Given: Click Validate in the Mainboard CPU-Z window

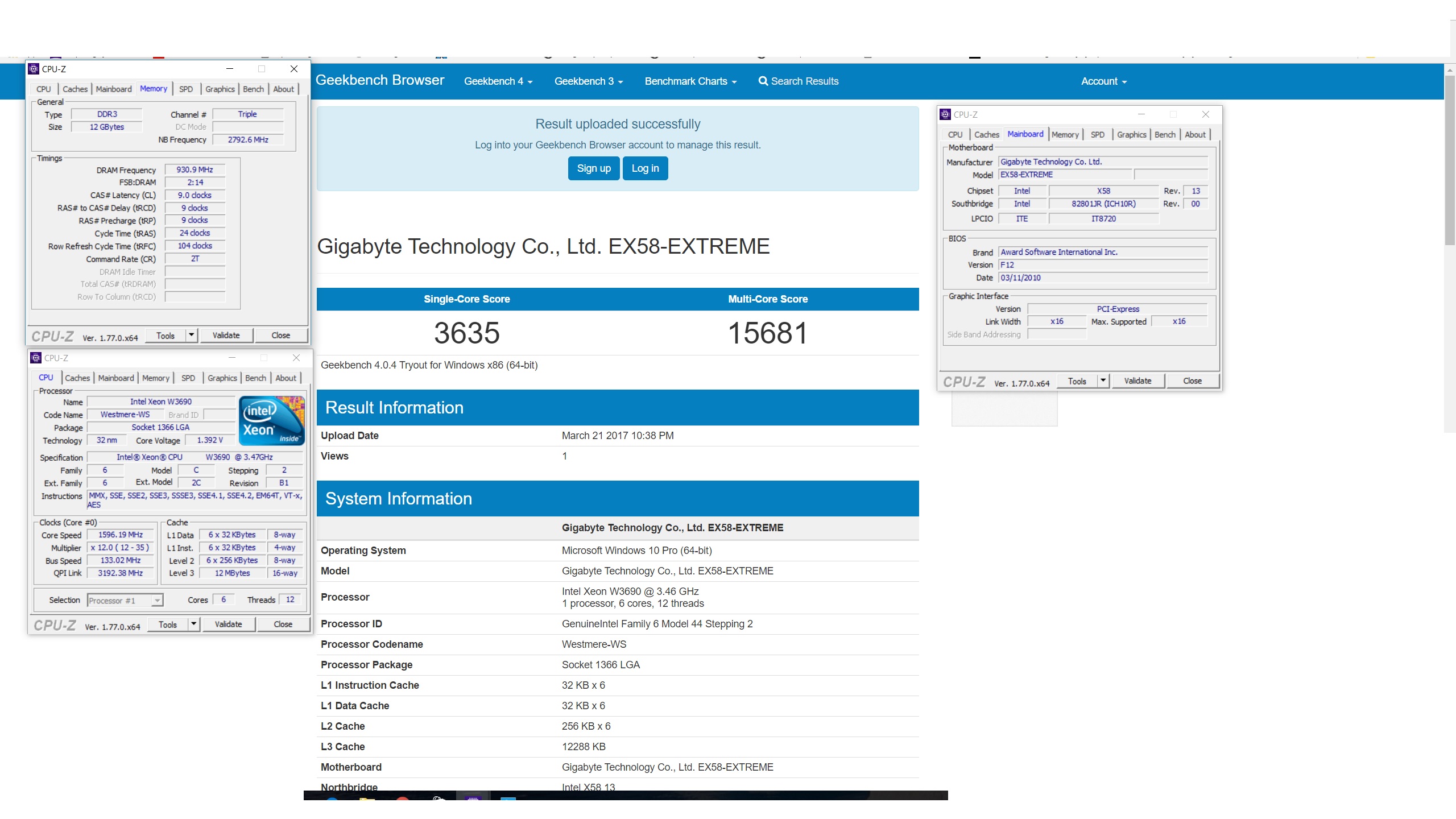Looking at the screenshot, I should coord(1138,380).
